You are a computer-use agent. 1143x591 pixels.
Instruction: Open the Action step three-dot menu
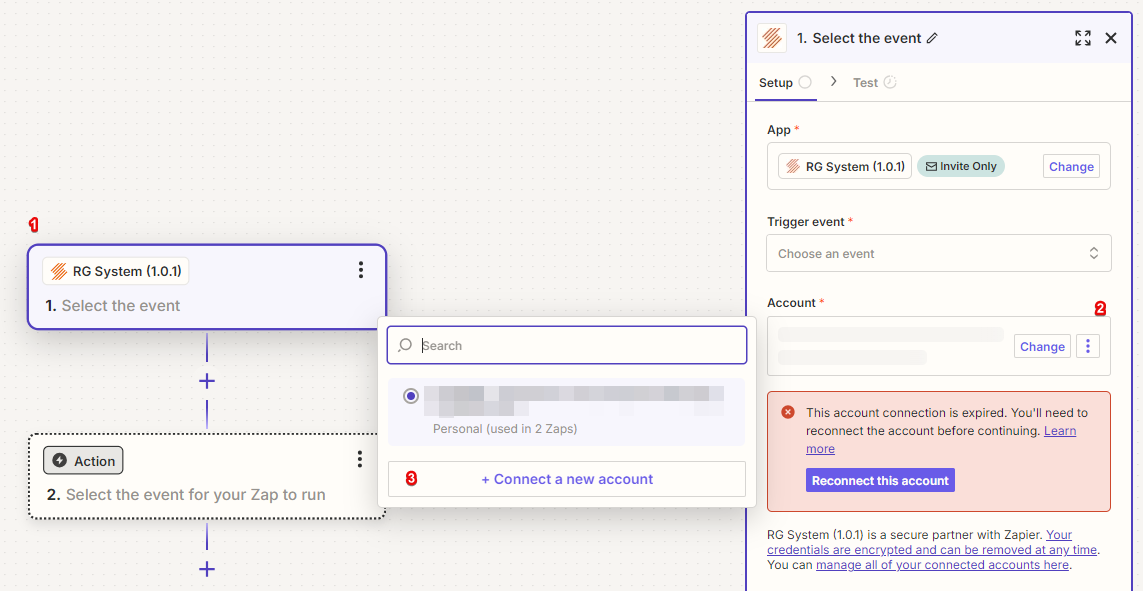coord(359,459)
